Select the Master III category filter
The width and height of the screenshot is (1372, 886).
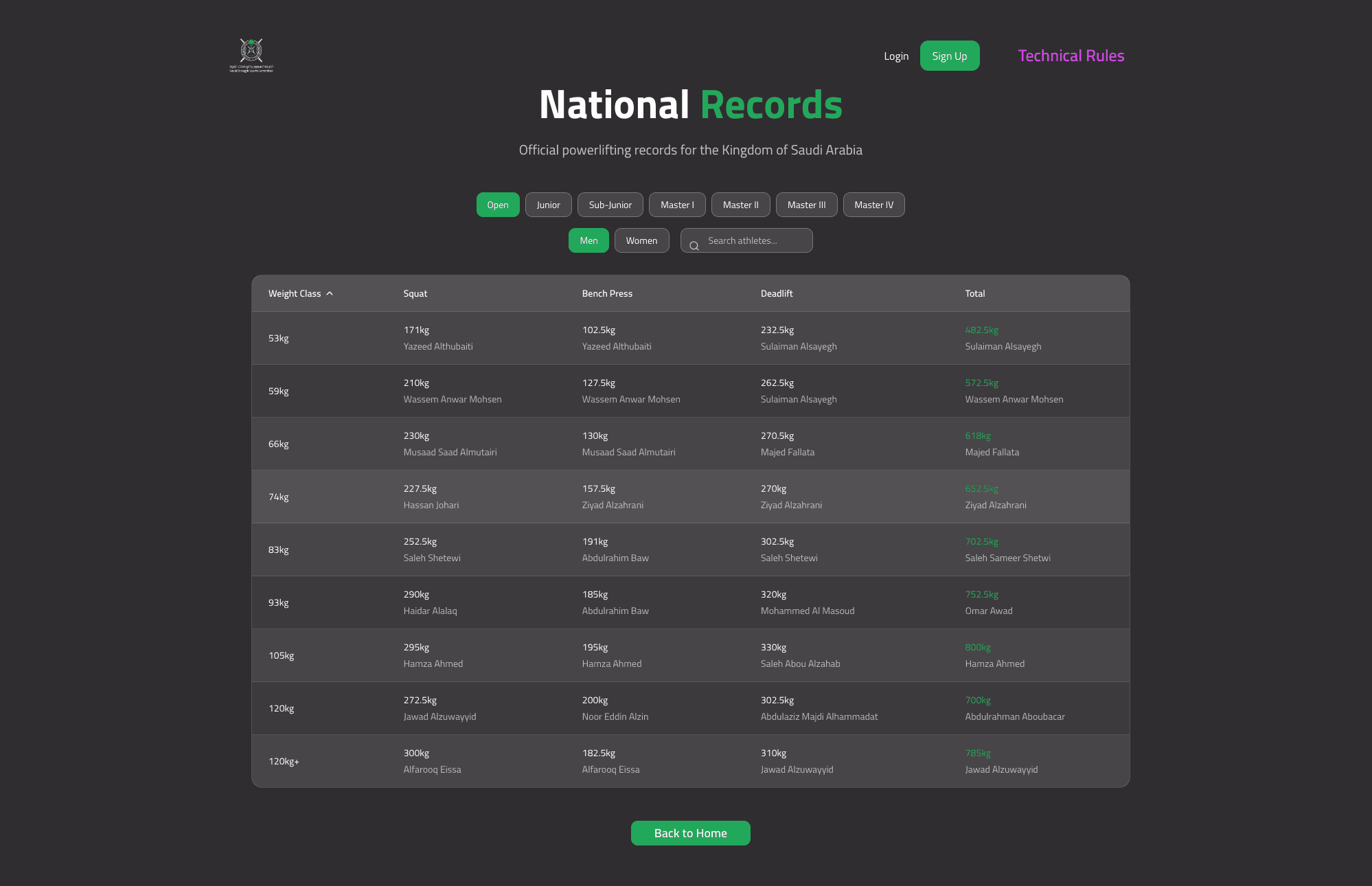tap(806, 204)
